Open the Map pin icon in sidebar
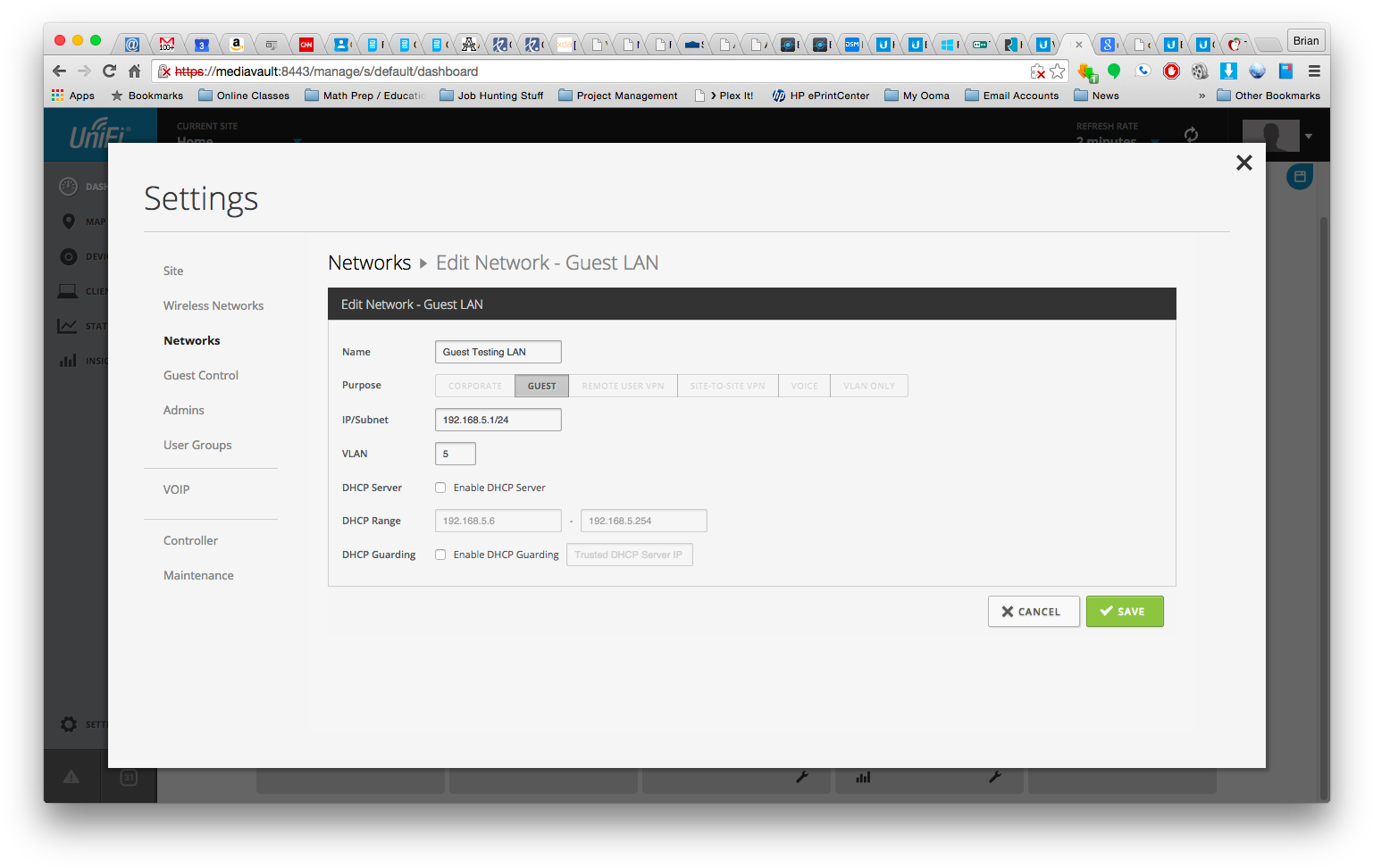Viewport: 1373px width, 868px height. (69, 221)
